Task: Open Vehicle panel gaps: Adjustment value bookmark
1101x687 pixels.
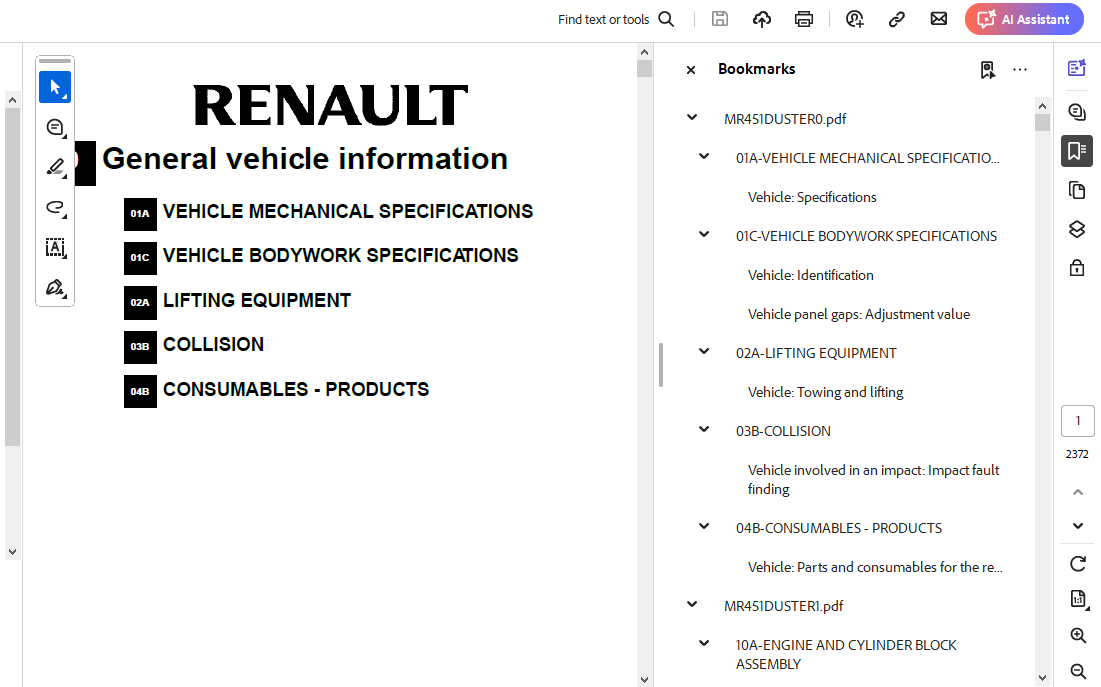Action: (859, 315)
